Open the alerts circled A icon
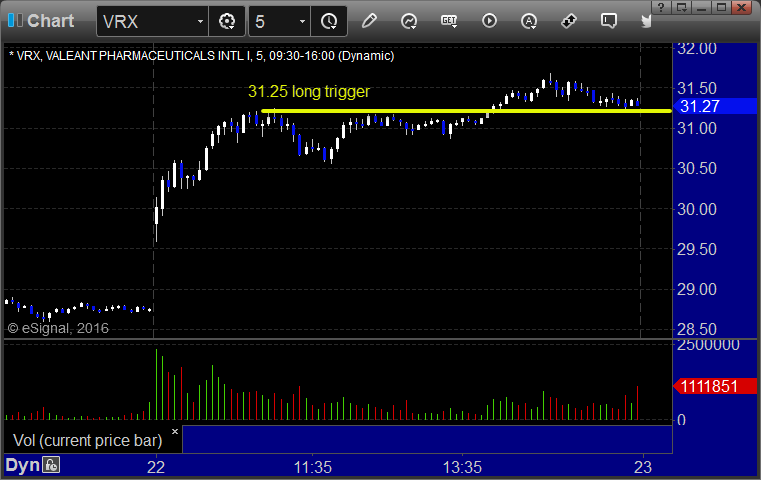The width and height of the screenshot is (761, 480). 529,21
